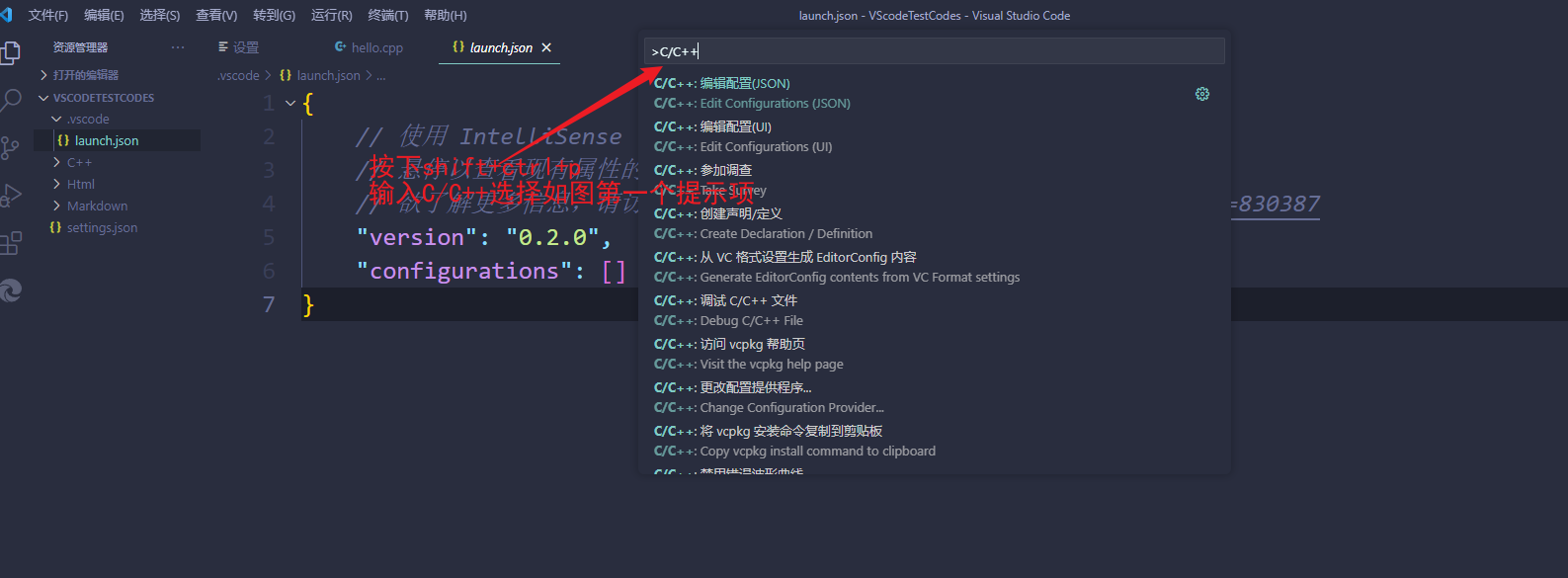Viewport: 1568px width, 578px height.
Task: Open the Run and Debug view
Action: [x=11, y=195]
